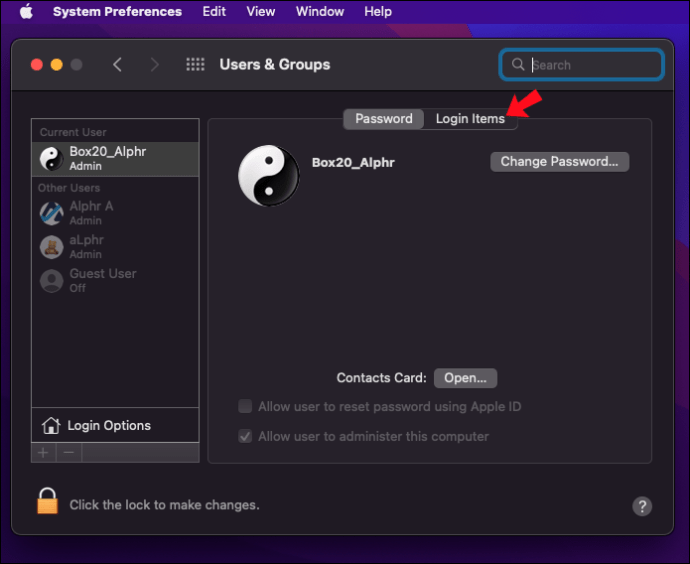Open the Contacts Card
Image resolution: width=690 pixels, height=564 pixels.
(465, 378)
